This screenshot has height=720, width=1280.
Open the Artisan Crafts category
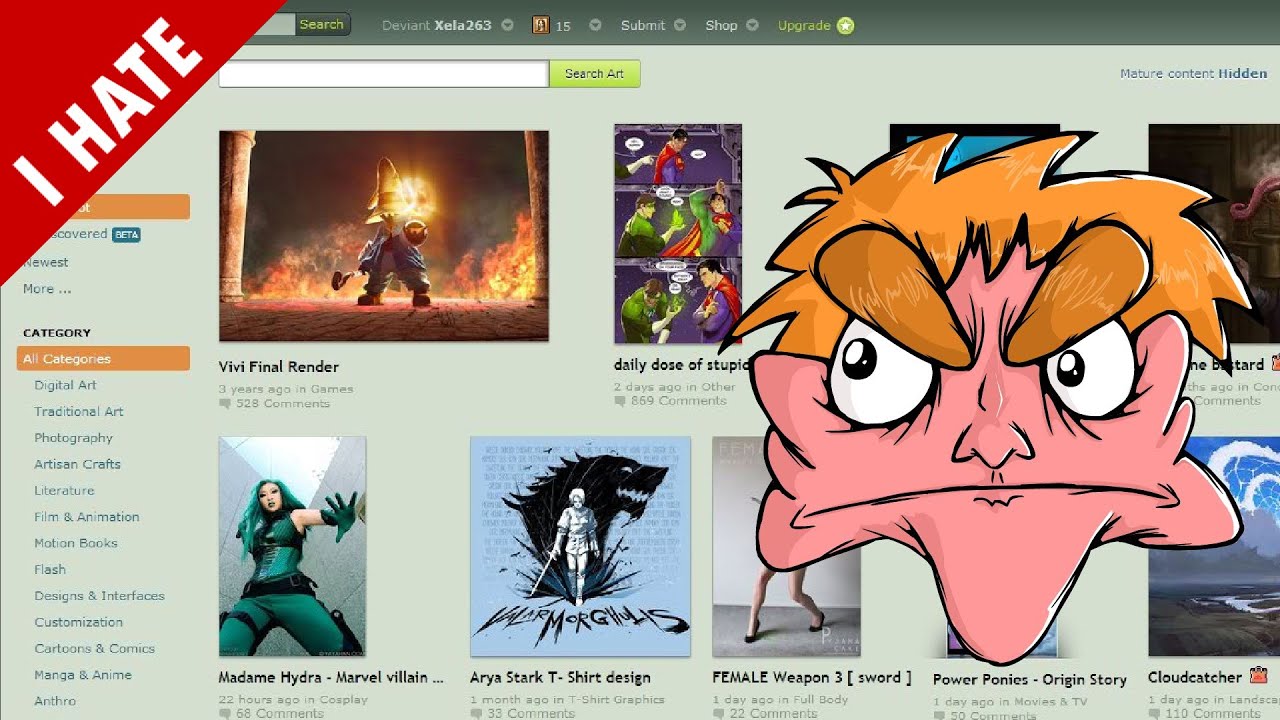pyautogui.click(x=77, y=464)
